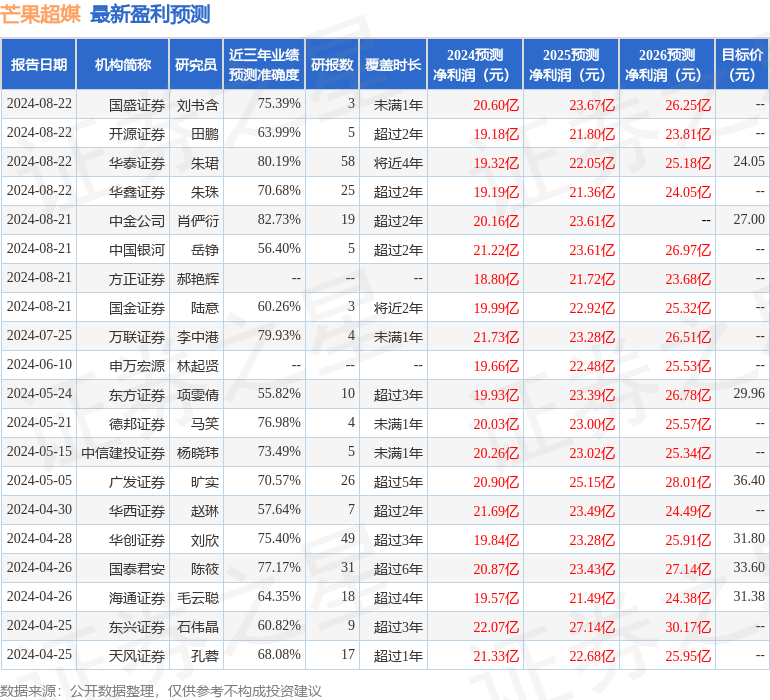
Task: Select the 2024预测净利润 column header
Action: click(x=475, y=65)
